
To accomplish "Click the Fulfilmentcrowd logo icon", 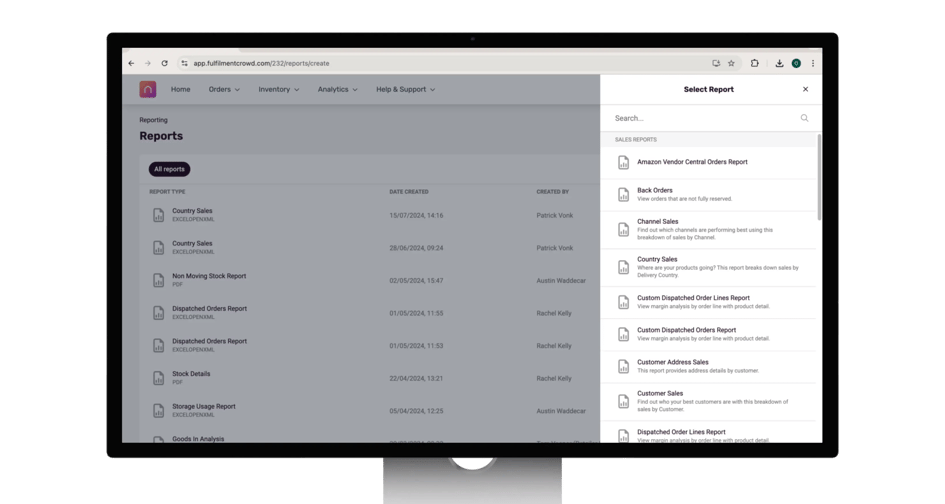I will 148,89.
